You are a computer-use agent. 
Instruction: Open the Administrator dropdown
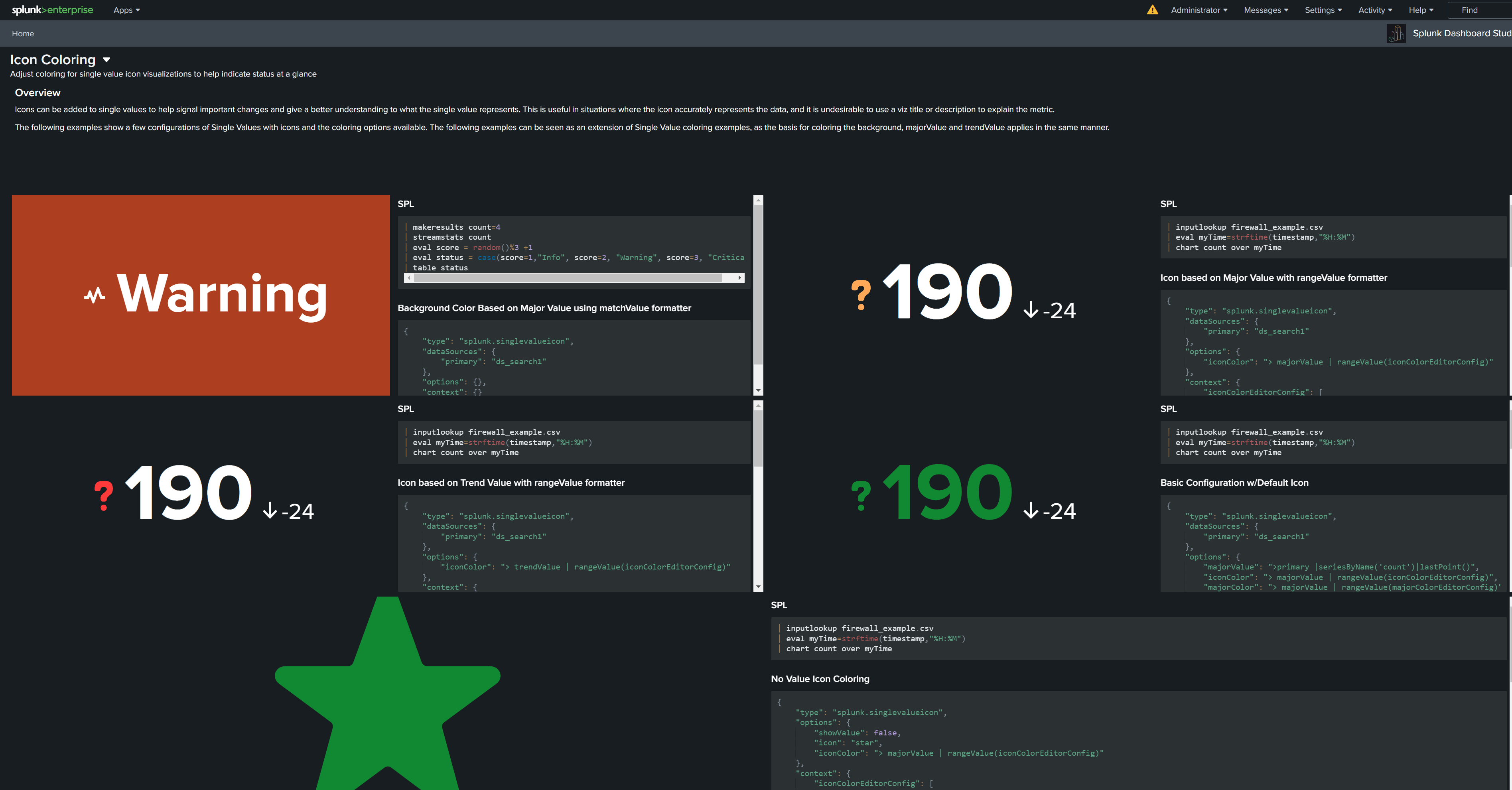[x=1199, y=10]
